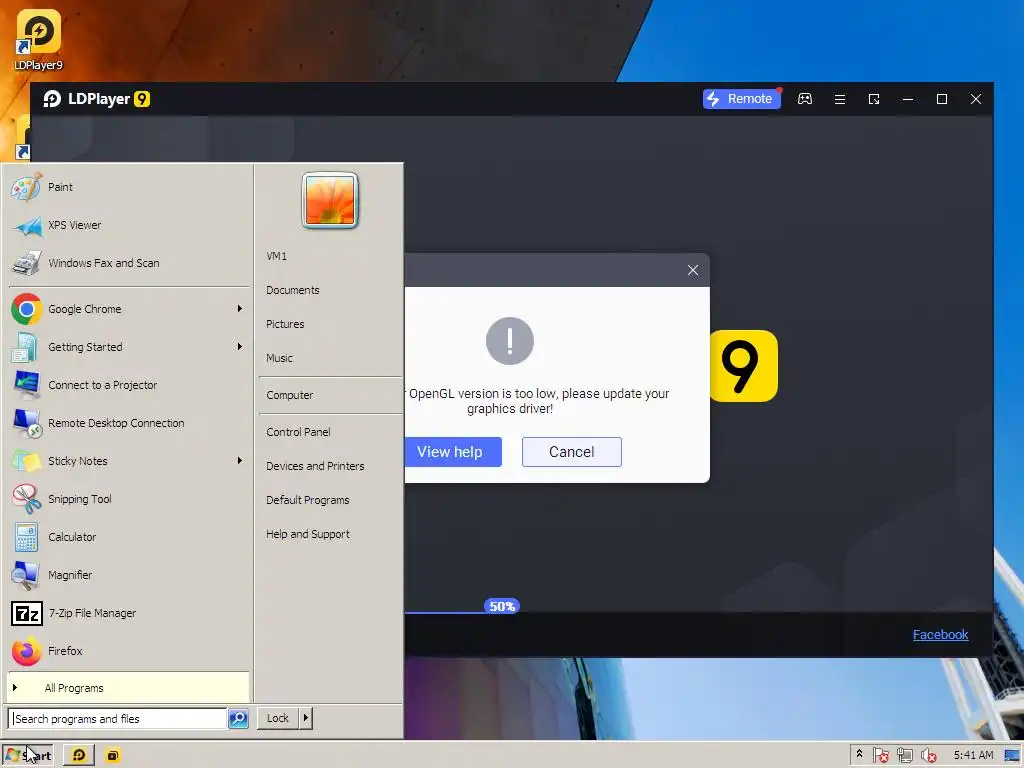Open XPS Viewer

click(129, 225)
